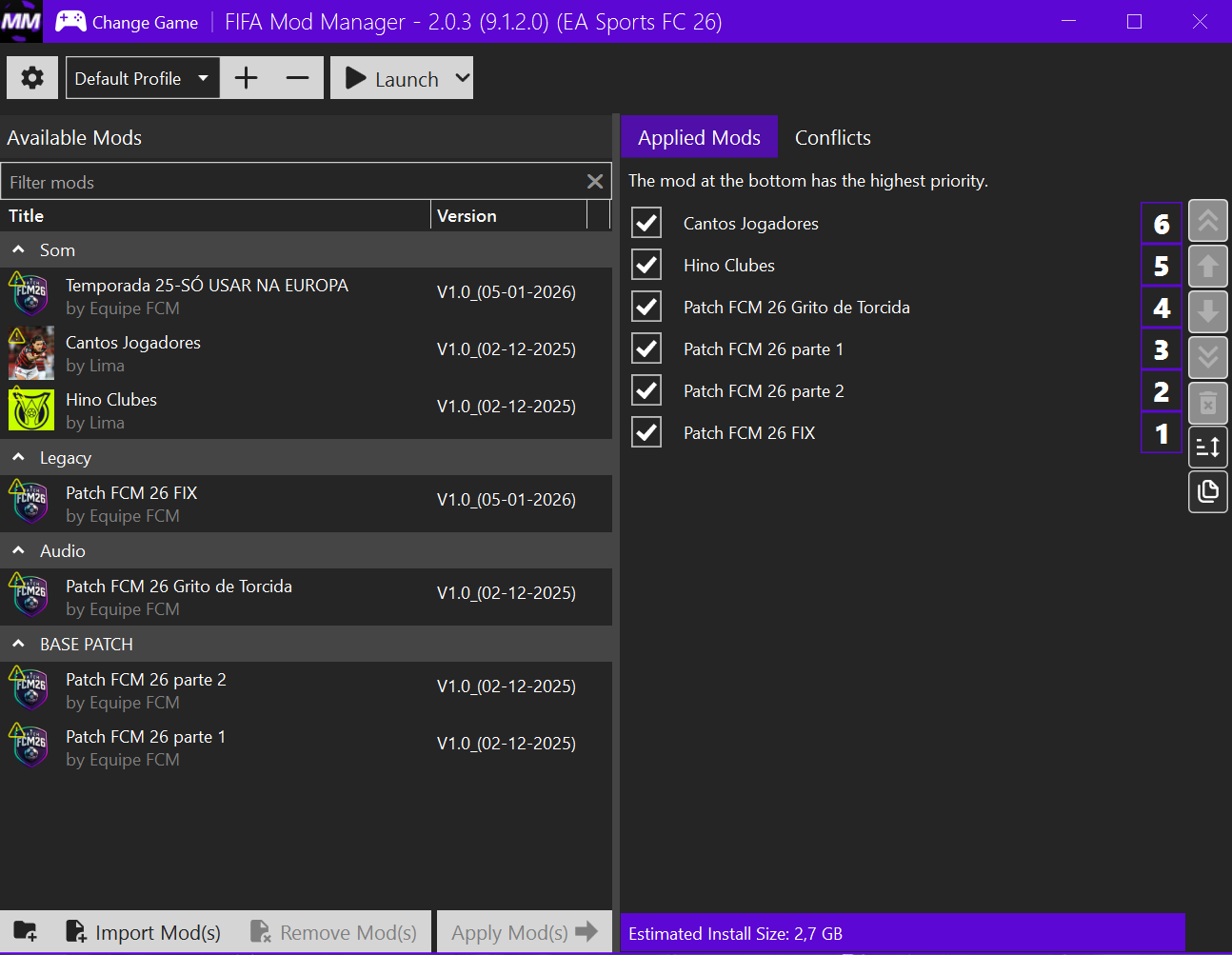
Task: Click the trash icon to remove applied mod
Action: 1207,403
